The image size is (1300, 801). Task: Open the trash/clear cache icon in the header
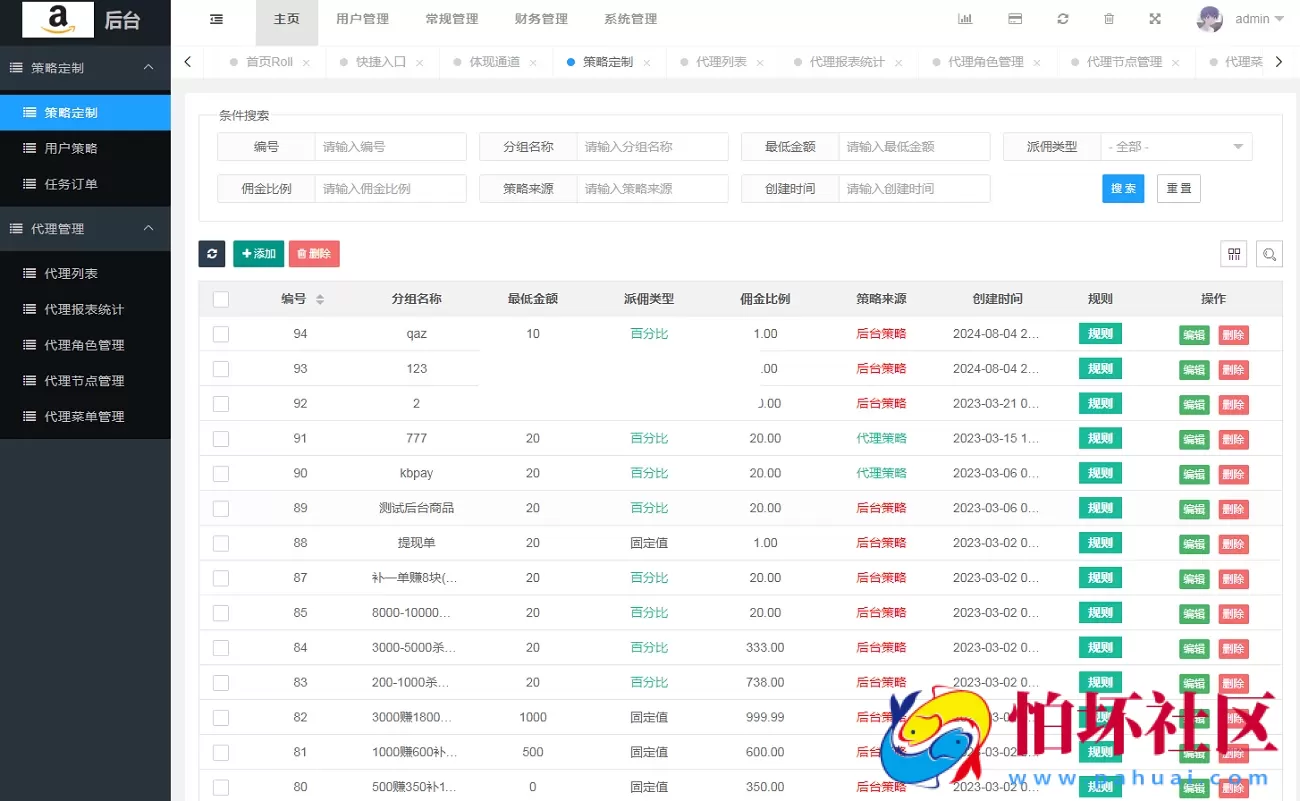1109,18
